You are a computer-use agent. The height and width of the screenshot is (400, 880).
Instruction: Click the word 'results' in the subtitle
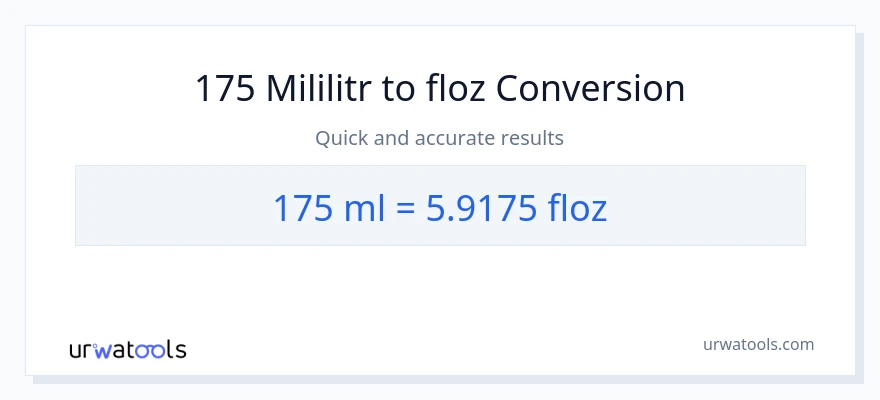click(x=534, y=138)
